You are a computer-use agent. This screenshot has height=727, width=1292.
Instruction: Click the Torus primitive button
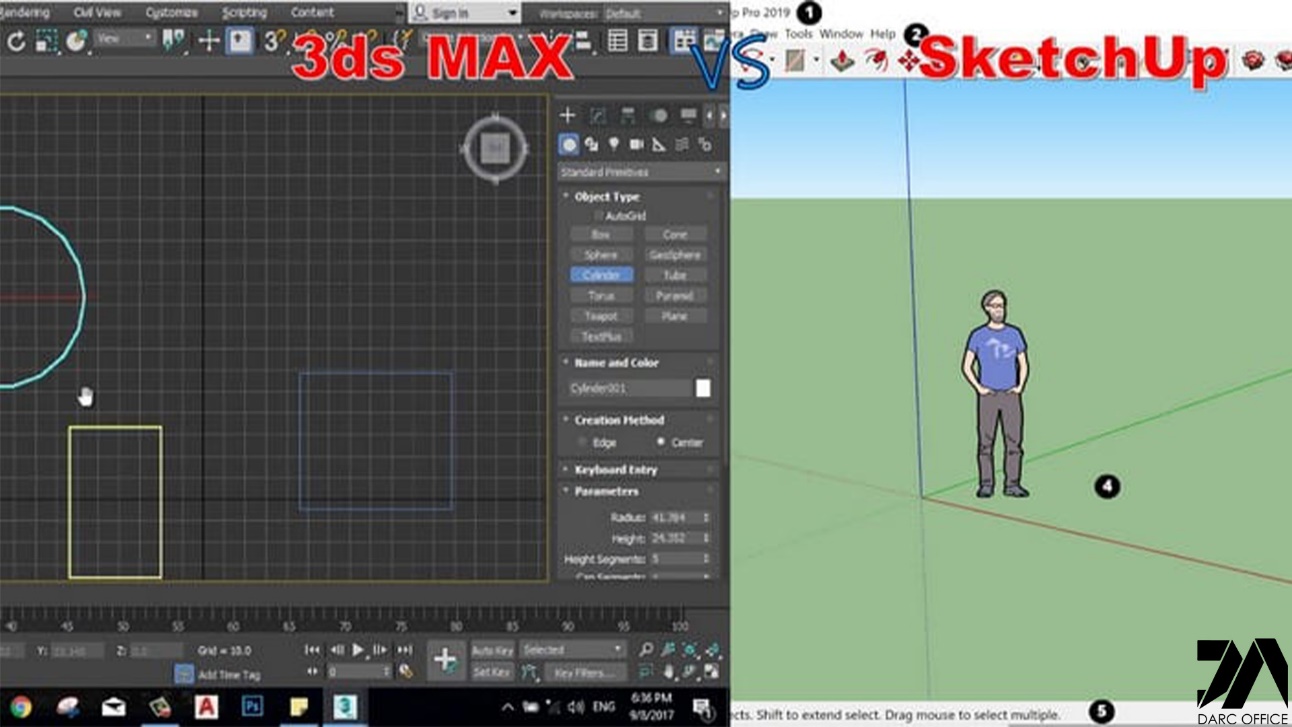click(x=601, y=296)
